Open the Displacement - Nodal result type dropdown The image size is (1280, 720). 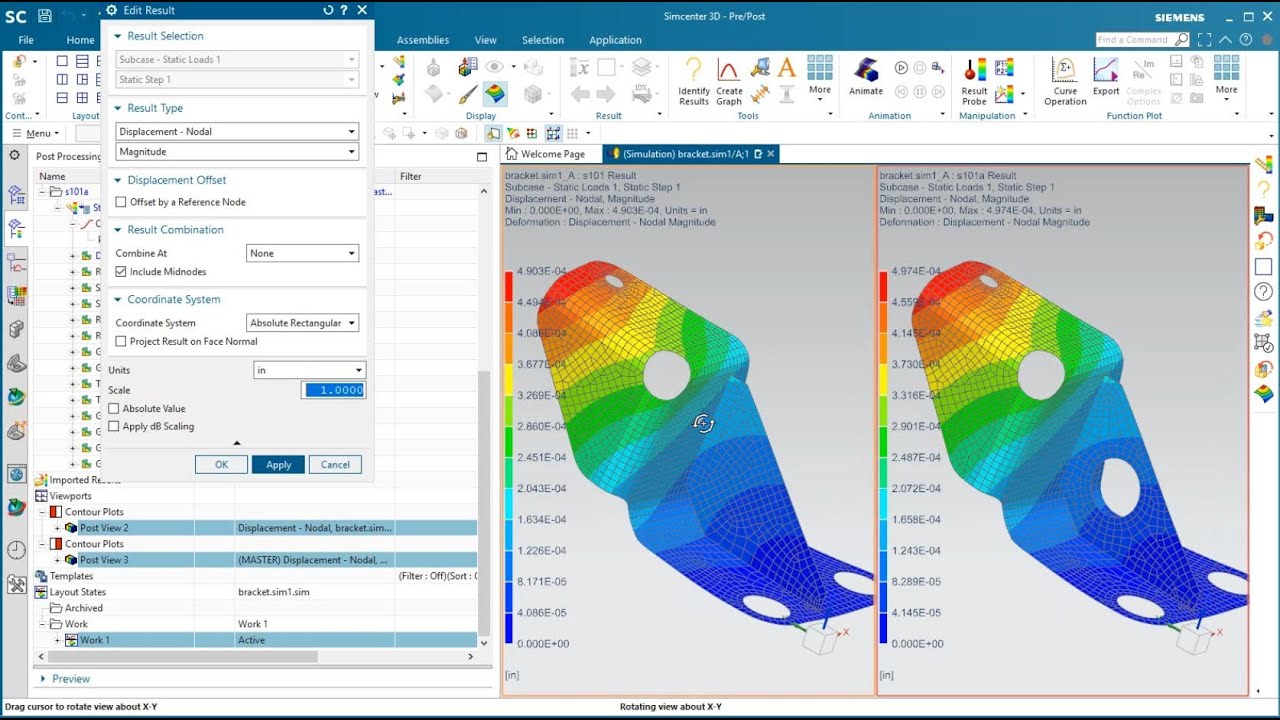tap(237, 132)
